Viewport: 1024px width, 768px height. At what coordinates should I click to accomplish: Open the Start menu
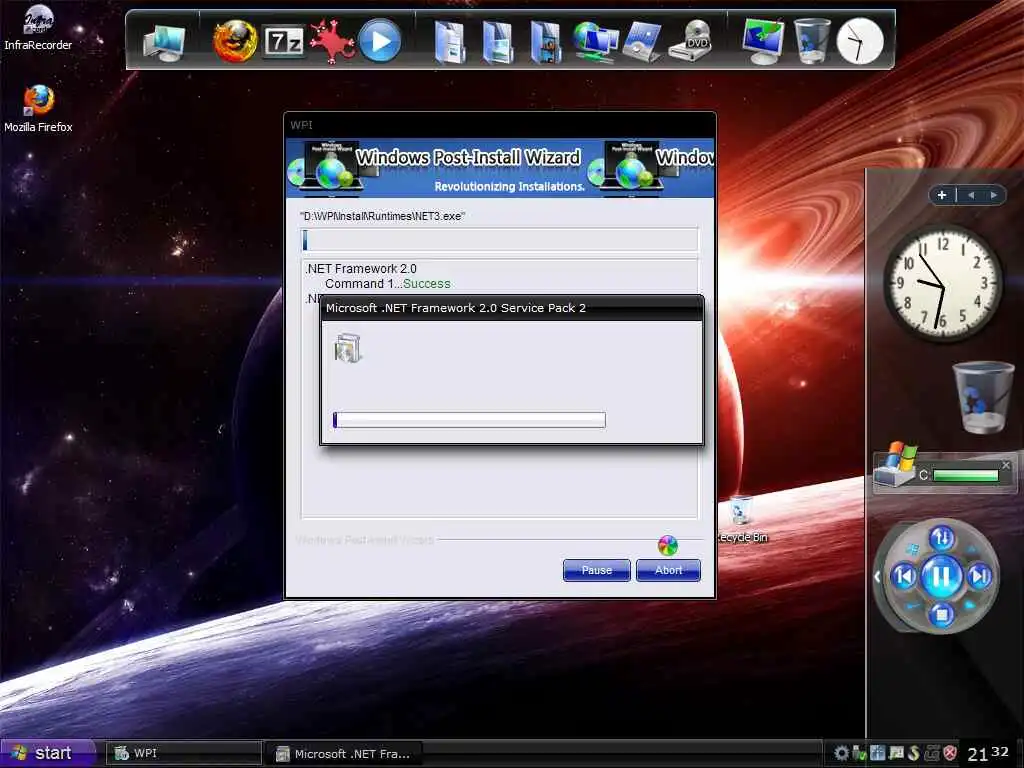(x=47, y=753)
